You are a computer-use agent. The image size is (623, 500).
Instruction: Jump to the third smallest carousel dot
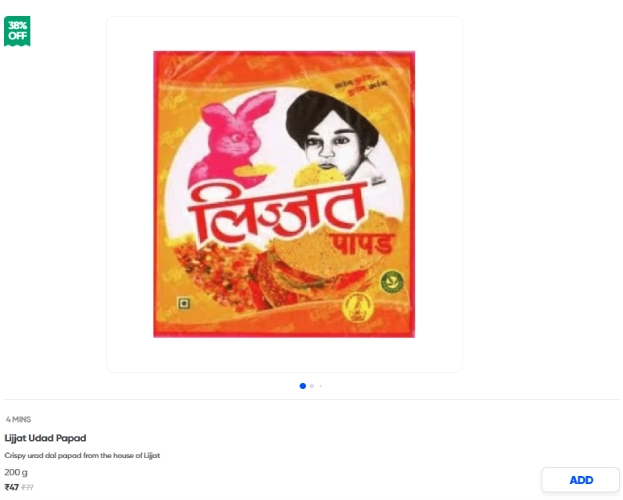click(321, 386)
